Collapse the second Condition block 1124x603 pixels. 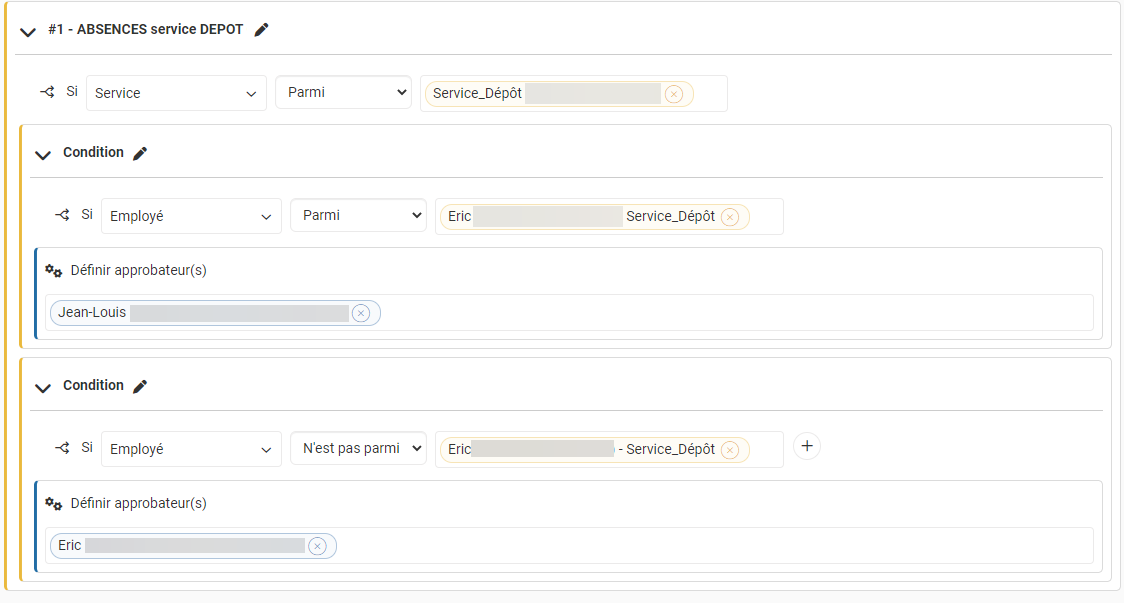pyautogui.click(x=43, y=387)
